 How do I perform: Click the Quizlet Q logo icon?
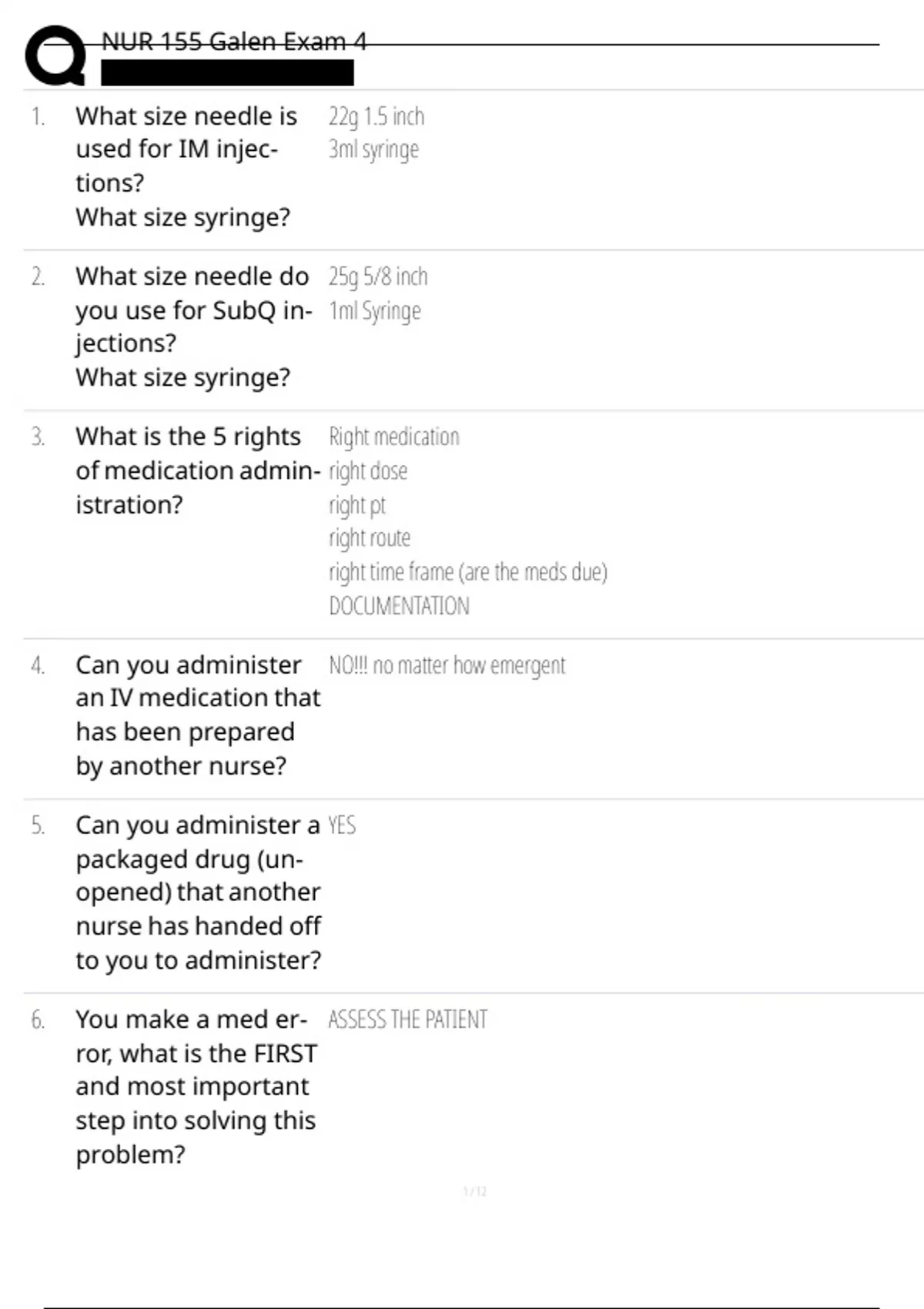55,55
